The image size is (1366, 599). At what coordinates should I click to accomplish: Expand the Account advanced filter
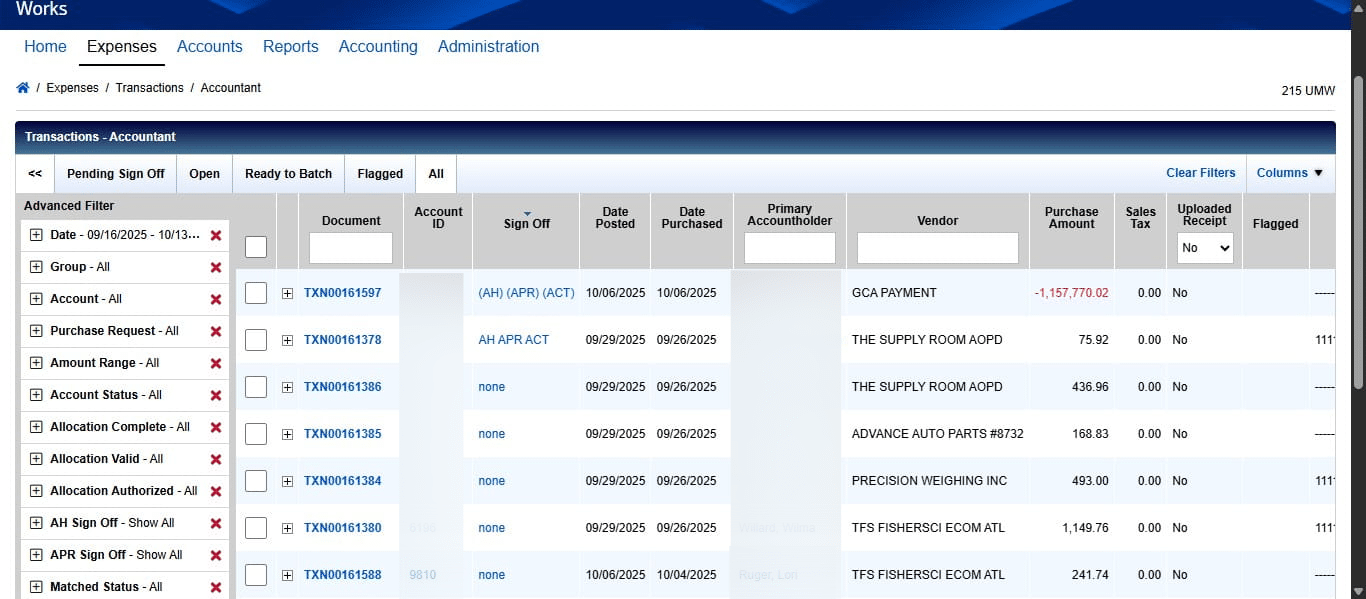click(36, 299)
